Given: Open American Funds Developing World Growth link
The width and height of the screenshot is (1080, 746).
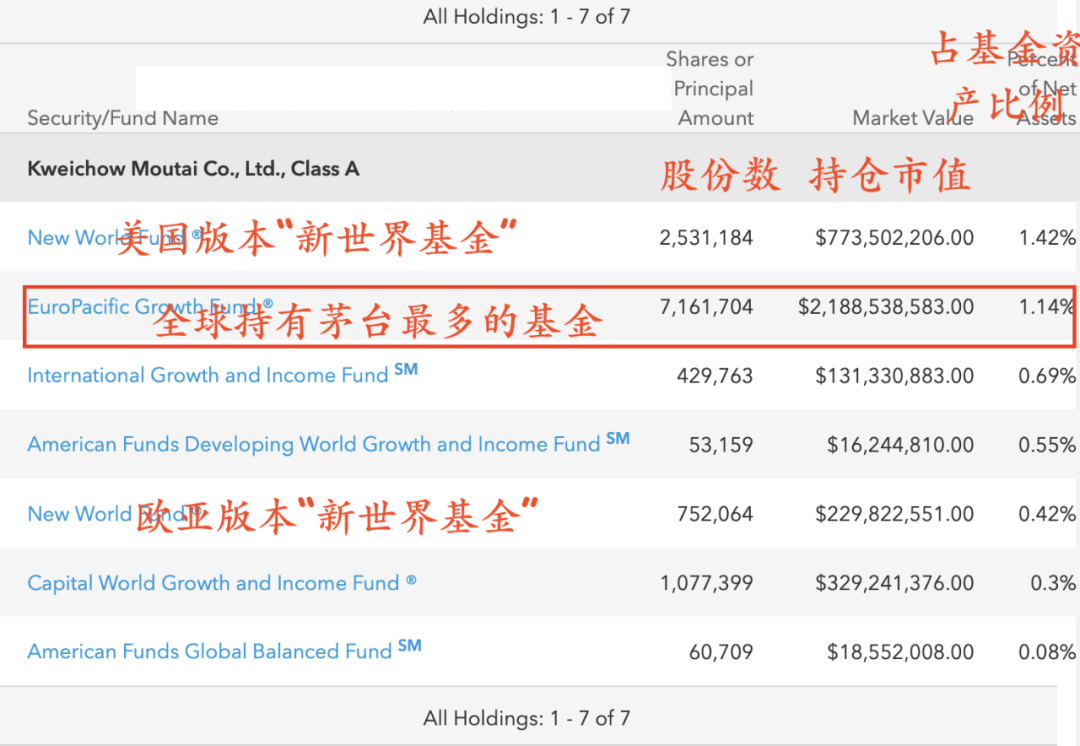Looking at the screenshot, I should (329, 443).
